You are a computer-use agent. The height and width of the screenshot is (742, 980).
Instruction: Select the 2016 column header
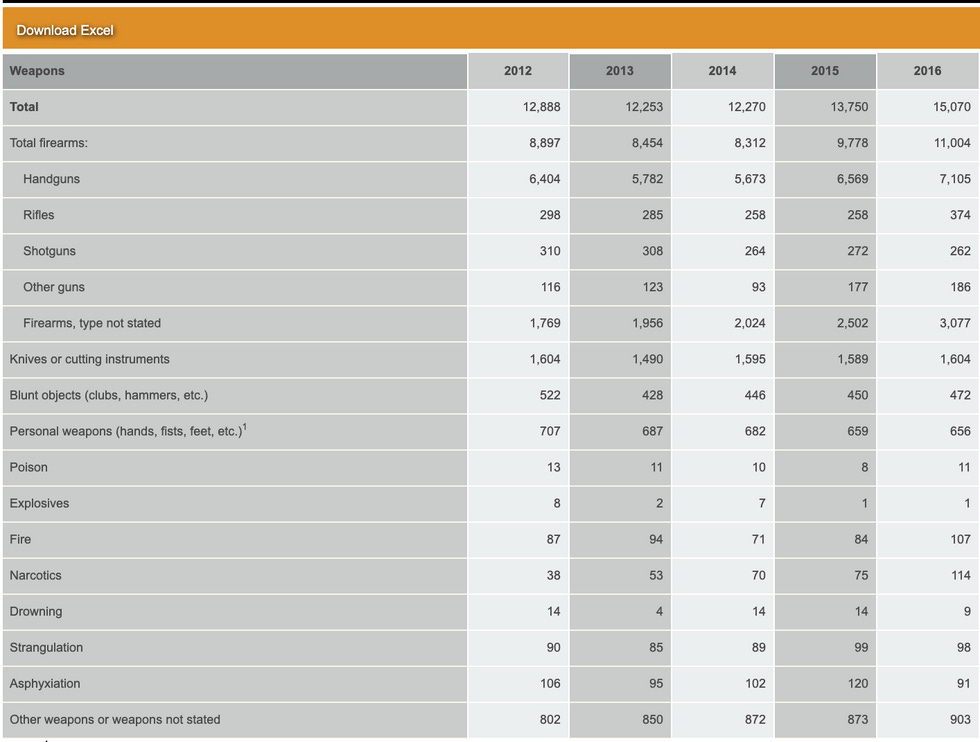[x=928, y=71]
